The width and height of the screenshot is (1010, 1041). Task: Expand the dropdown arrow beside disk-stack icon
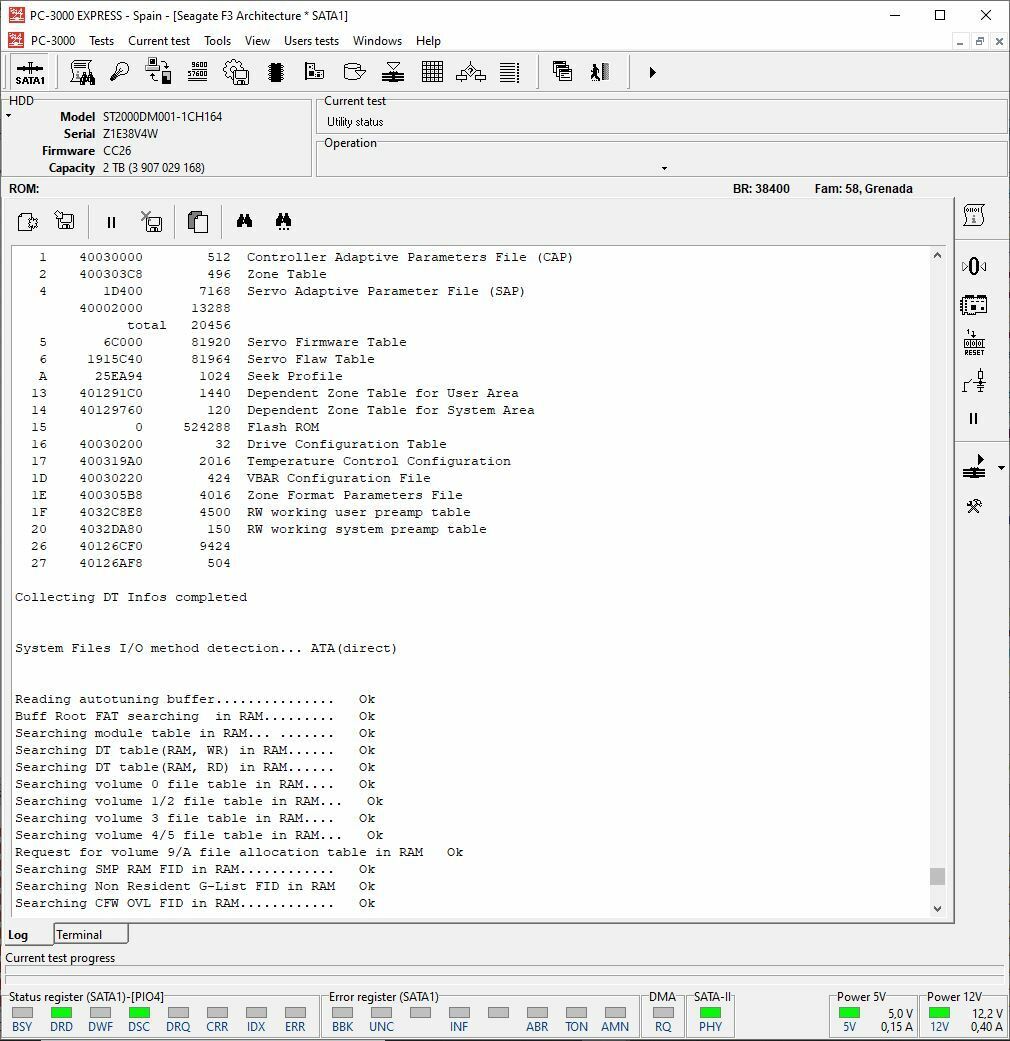1001,468
